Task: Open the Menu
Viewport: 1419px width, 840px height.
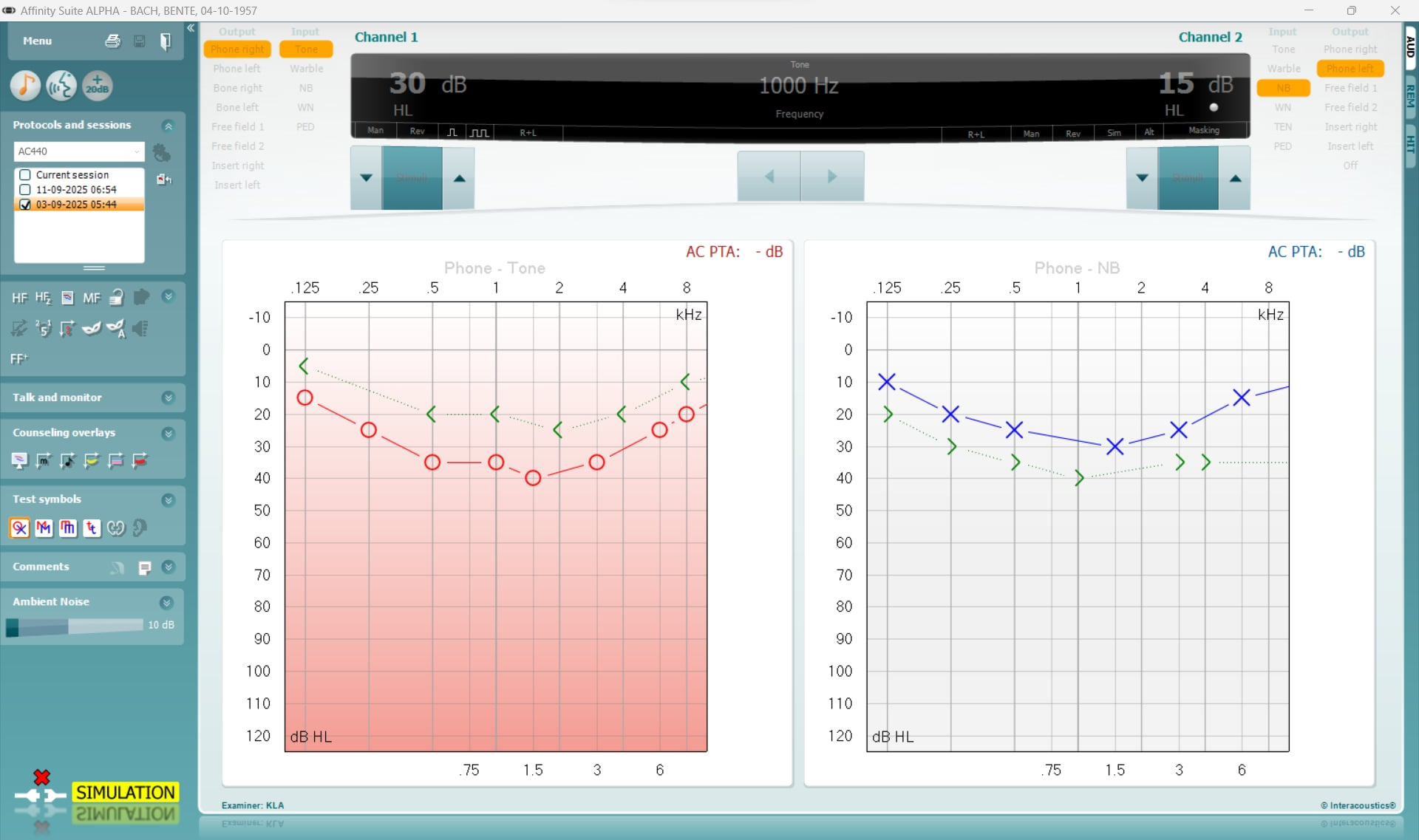Action: pos(37,41)
